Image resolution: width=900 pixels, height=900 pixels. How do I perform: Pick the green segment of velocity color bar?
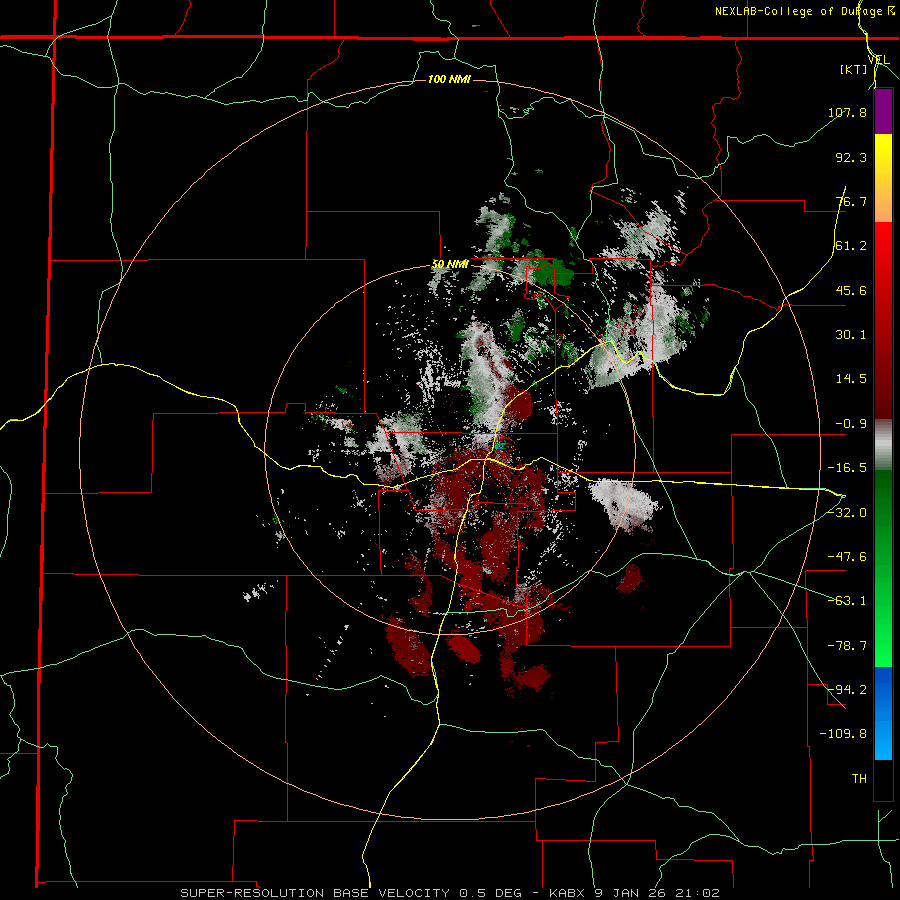[x=883, y=568]
